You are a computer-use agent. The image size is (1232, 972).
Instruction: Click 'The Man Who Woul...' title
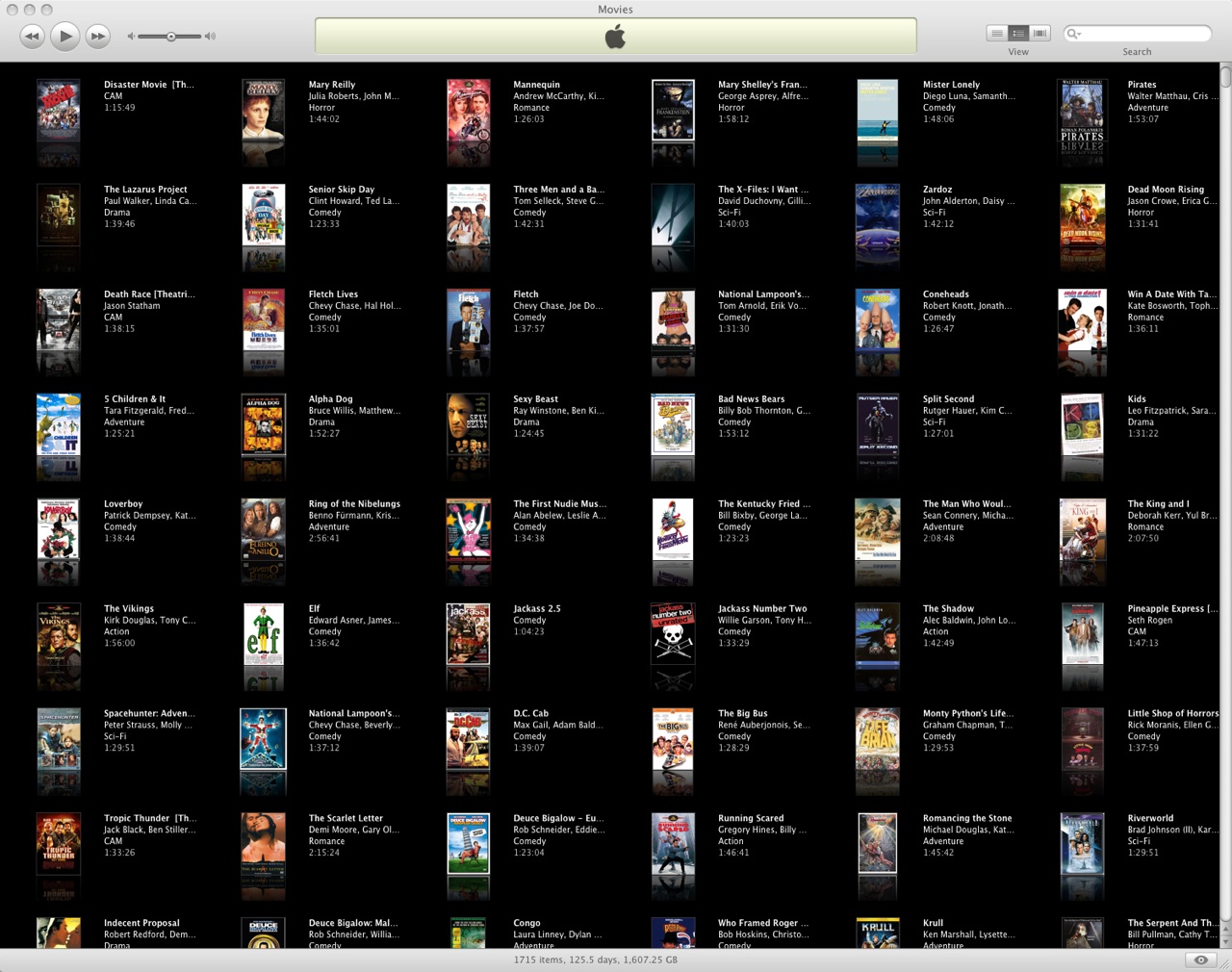tap(968, 504)
